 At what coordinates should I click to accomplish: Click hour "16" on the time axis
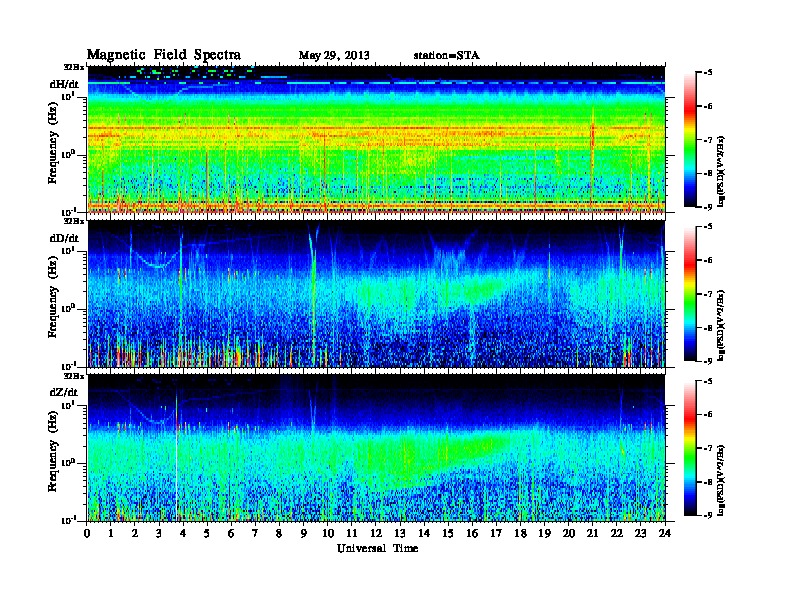[x=472, y=534]
